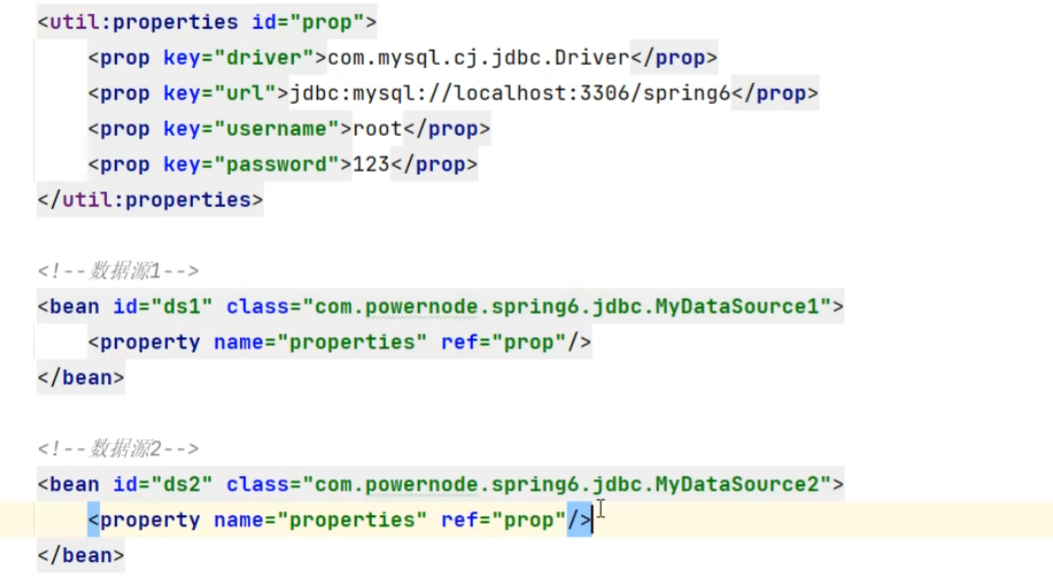The image size is (1053, 586).
Task: Click the highlighted "/>" in the ds2 property
Action: tap(579, 520)
